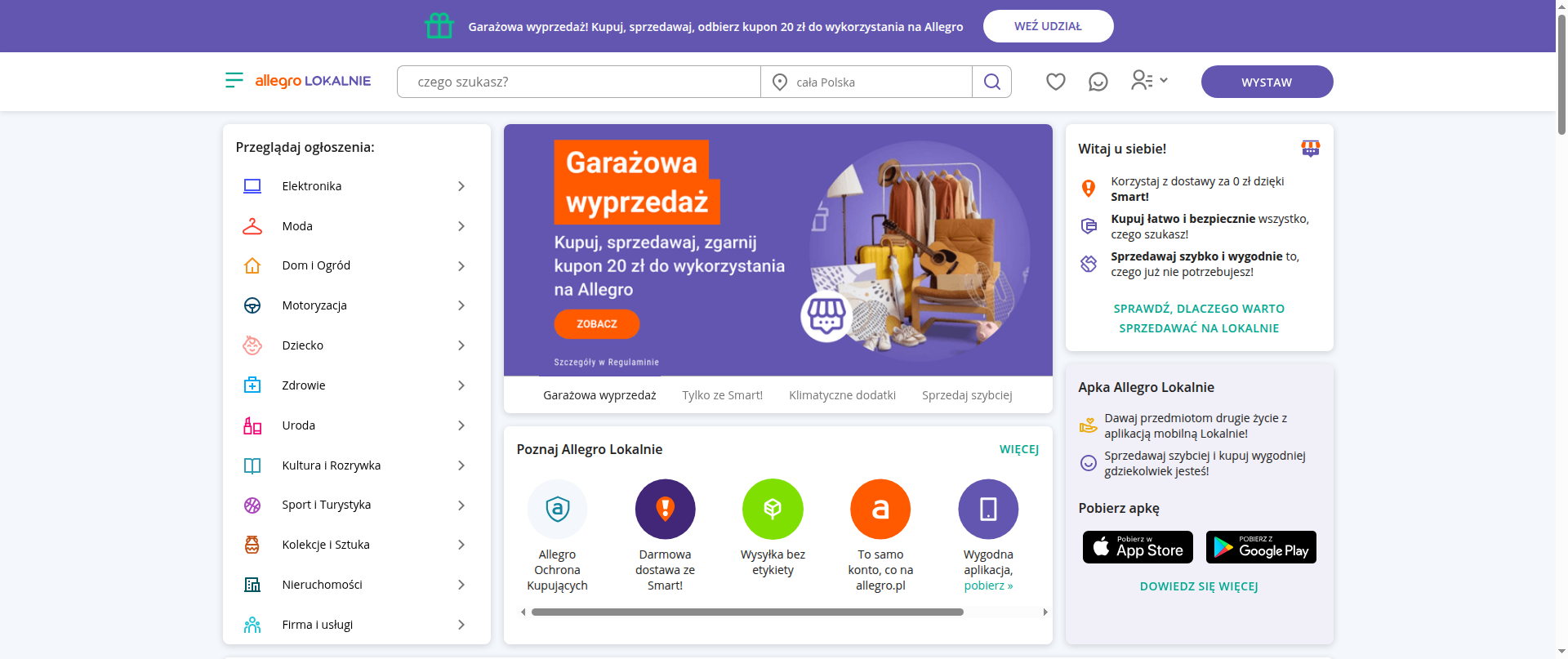Image resolution: width=1568 pixels, height=659 pixels.
Task: Click the gift icon in top banner
Action: point(439,26)
